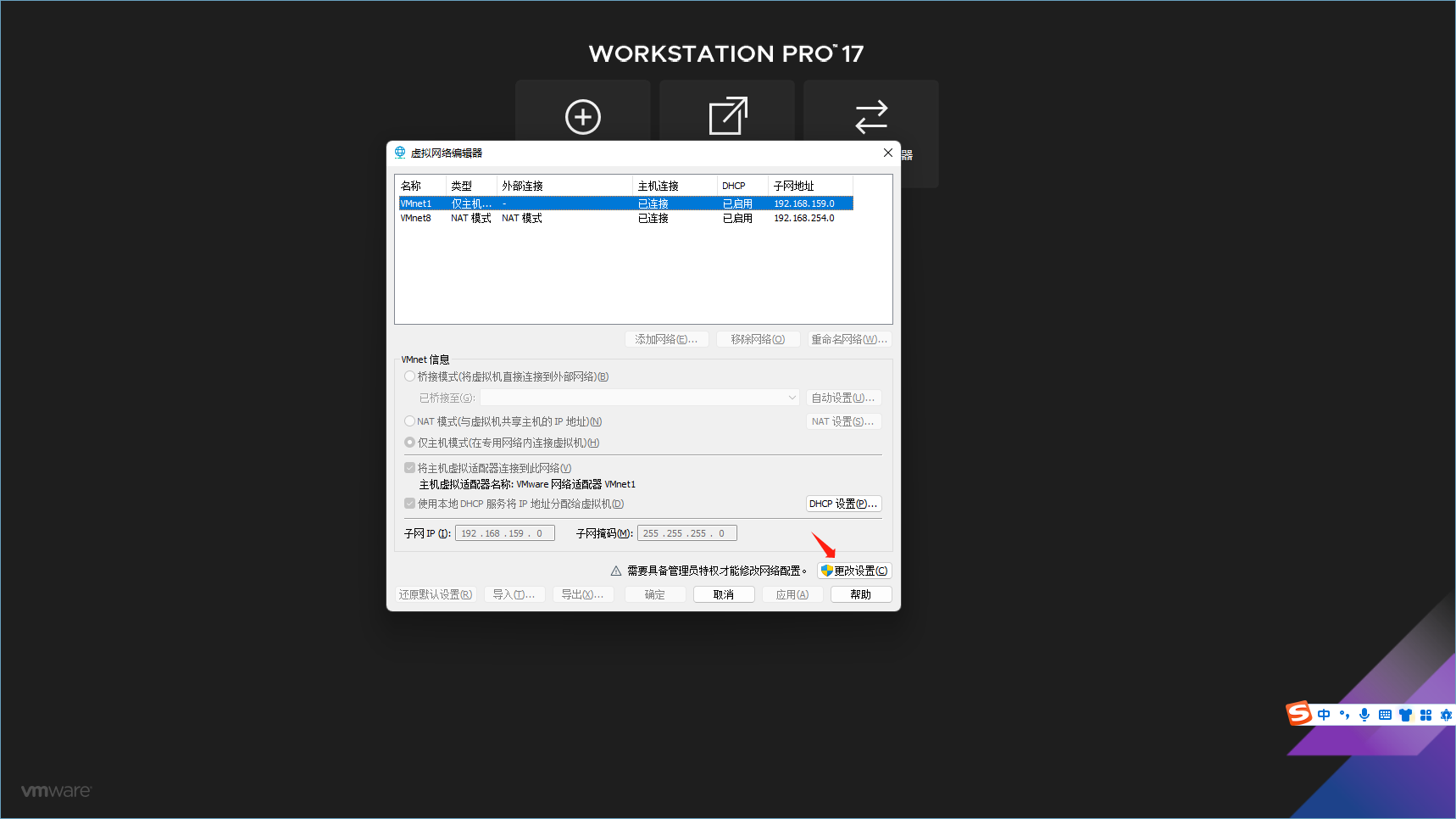Open the Sogou toolbox grid icon

click(x=1425, y=715)
